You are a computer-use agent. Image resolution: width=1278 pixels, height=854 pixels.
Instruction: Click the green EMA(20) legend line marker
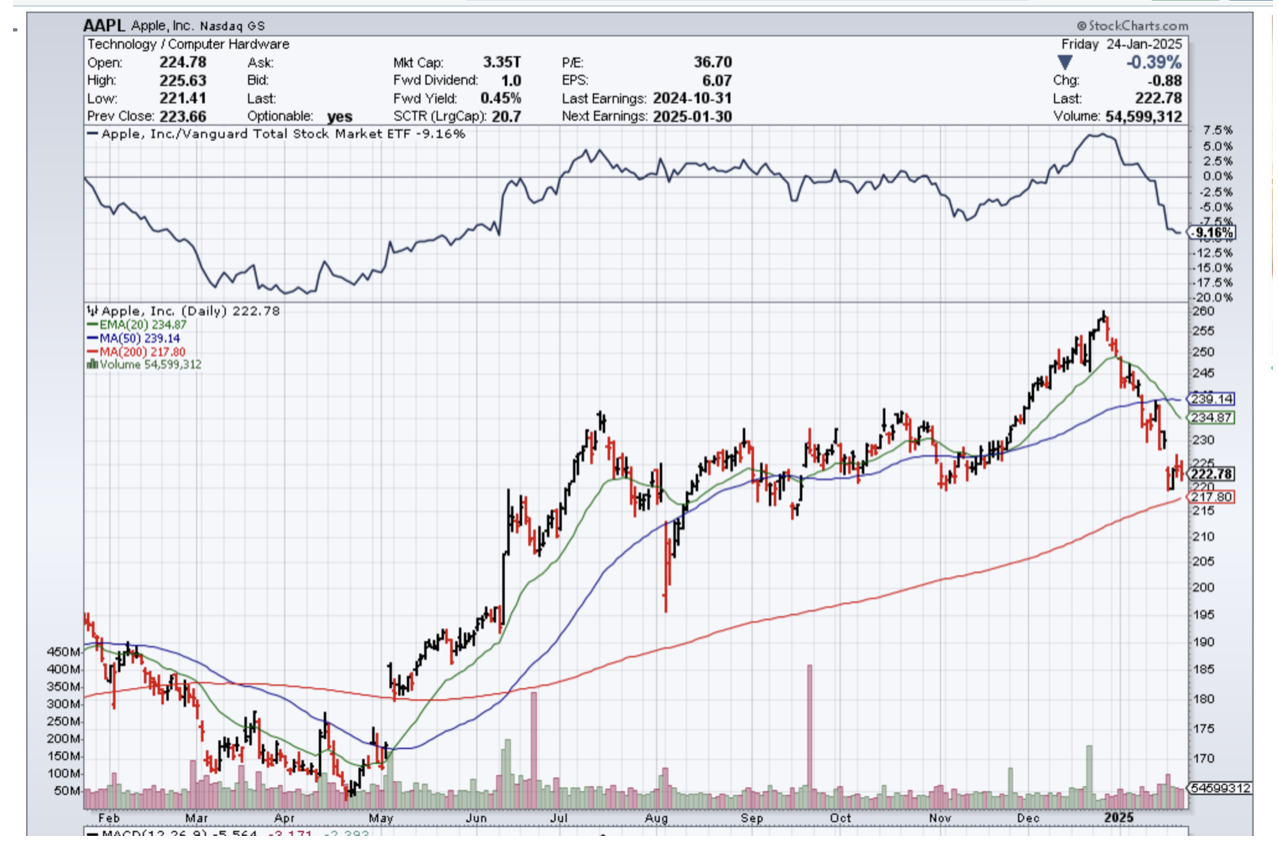pos(91,325)
